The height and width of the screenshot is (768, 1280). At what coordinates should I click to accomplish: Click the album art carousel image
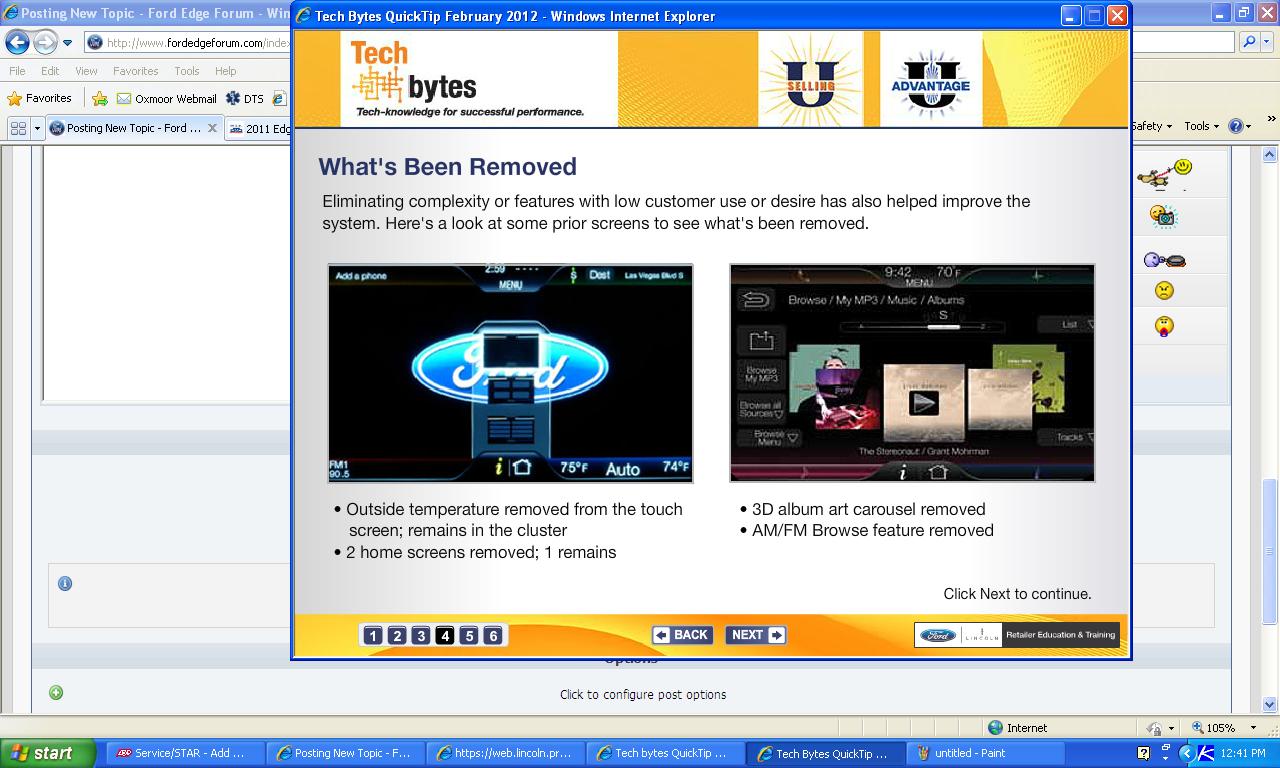click(x=912, y=372)
